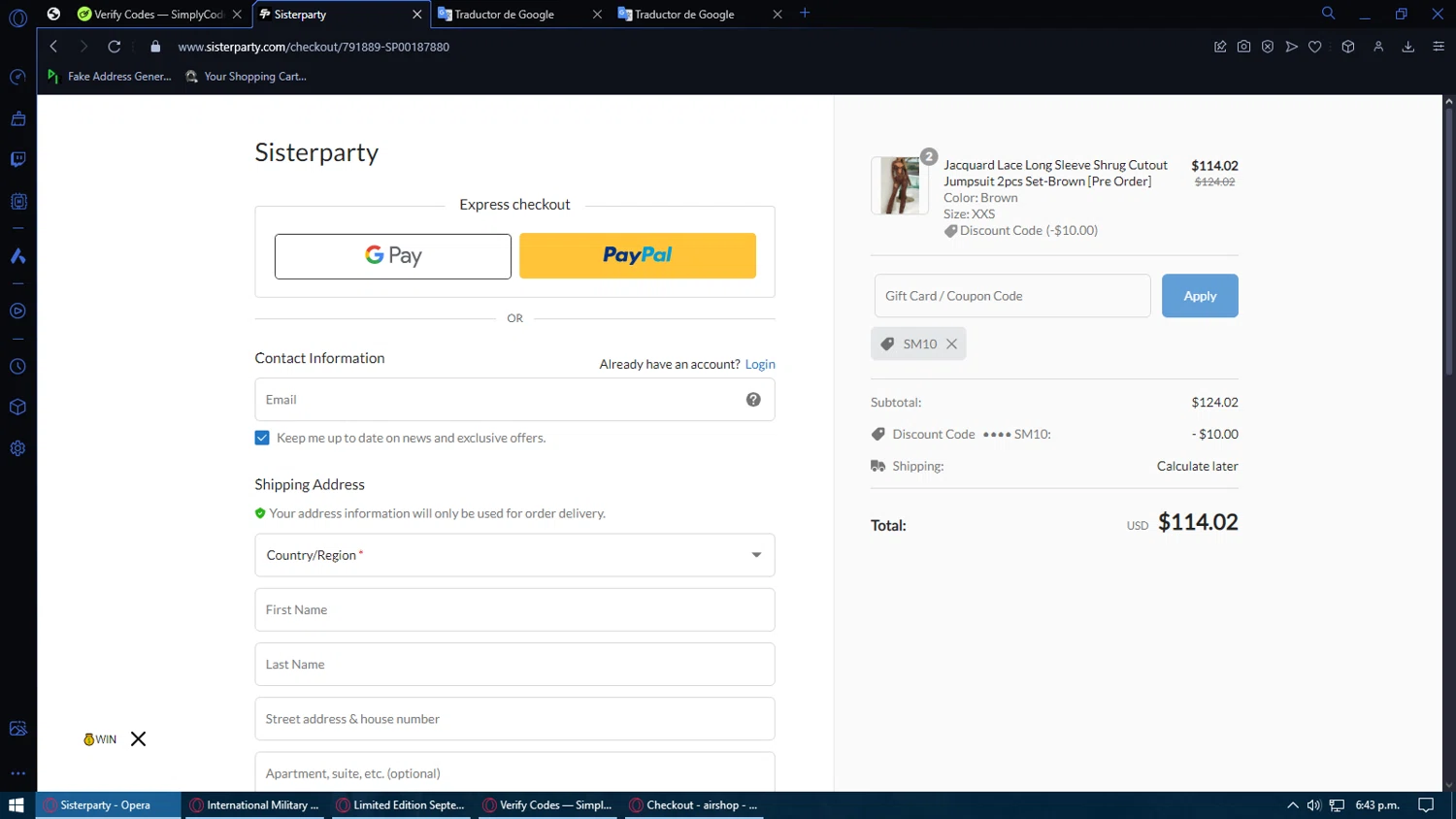Show hidden system tray icons chevron
1456x819 pixels.
(1292, 805)
